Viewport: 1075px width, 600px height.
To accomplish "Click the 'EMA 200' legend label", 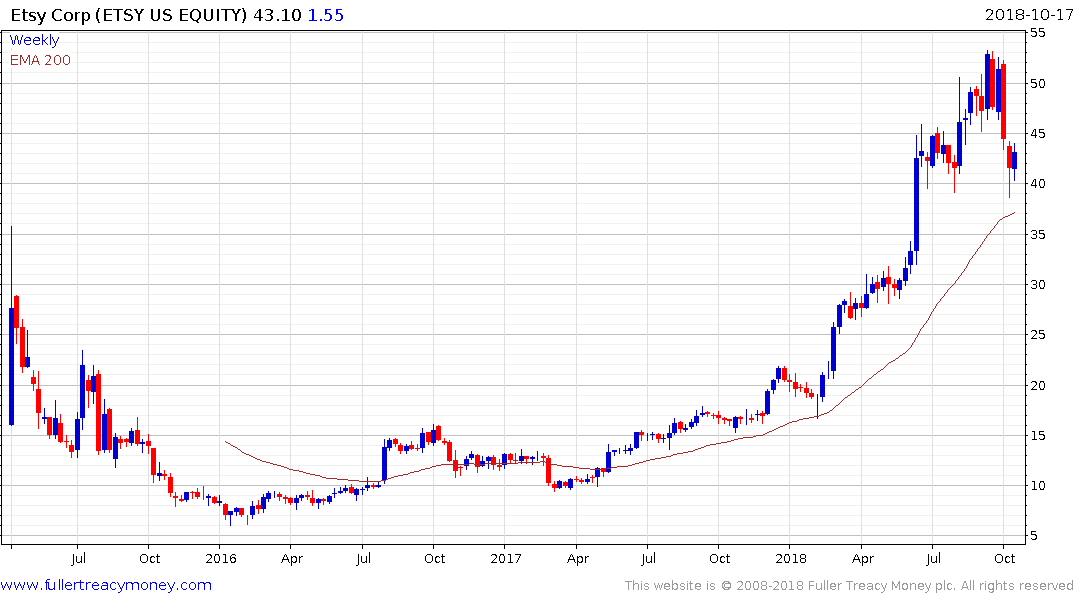I will click(x=40, y=60).
